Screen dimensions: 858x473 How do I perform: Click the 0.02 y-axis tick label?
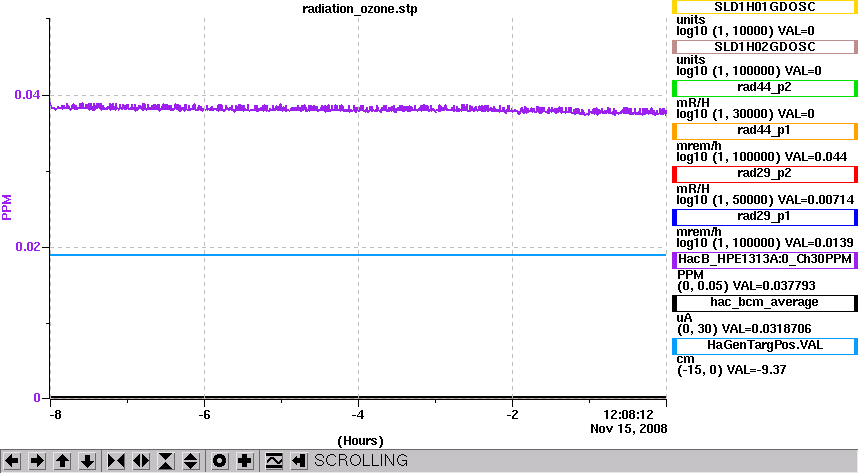[x=27, y=247]
